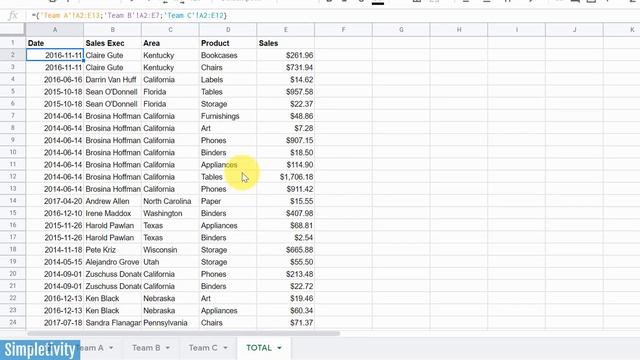Viewport: 640px width, 360px height.
Task: Select column H header
Action: click(x=459, y=30)
